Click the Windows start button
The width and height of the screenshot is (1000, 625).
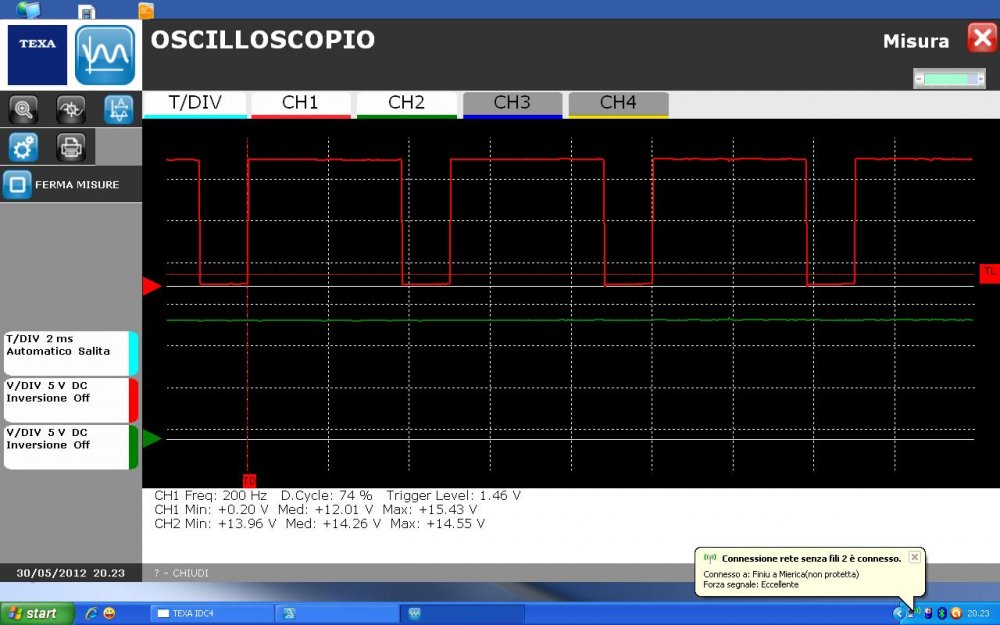pyautogui.click(x=37, y=613)
